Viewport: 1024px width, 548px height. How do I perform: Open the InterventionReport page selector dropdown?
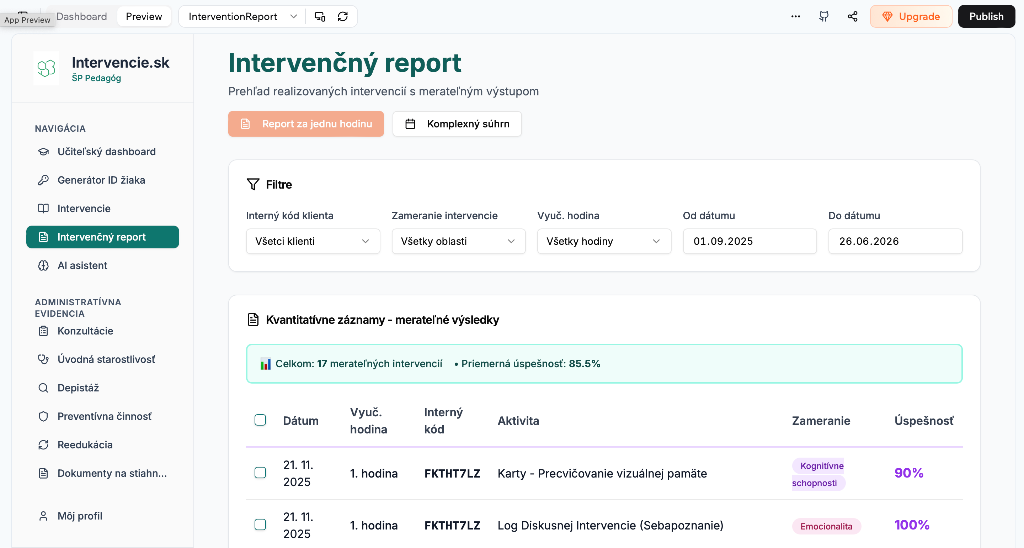(x=242, y=16)
